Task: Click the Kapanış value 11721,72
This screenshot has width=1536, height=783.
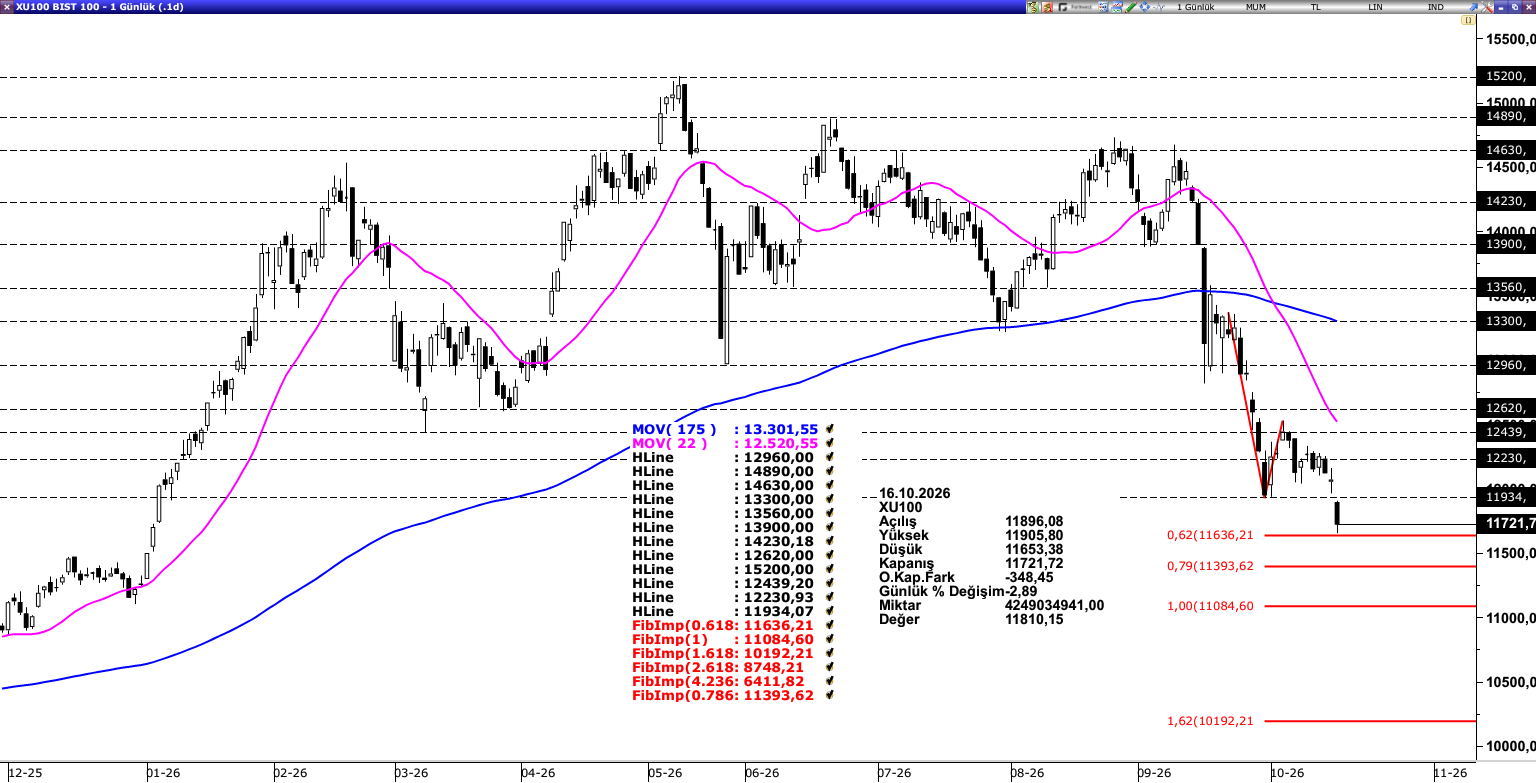Action: [x=1034, y=563]
